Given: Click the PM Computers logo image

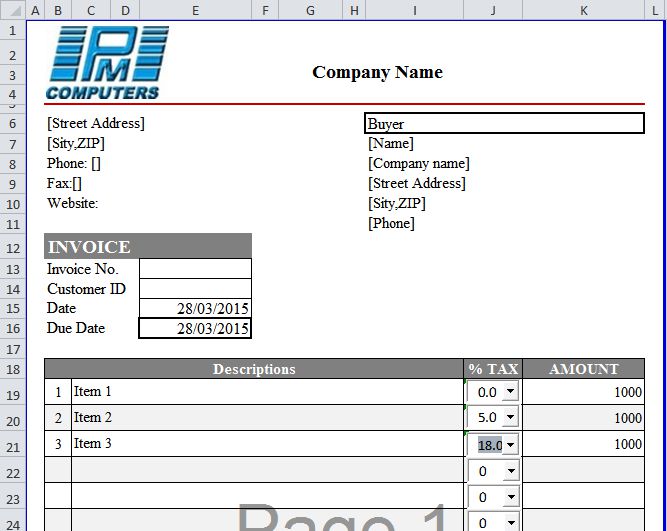Looking at the screenshot, I should [107, 62].
